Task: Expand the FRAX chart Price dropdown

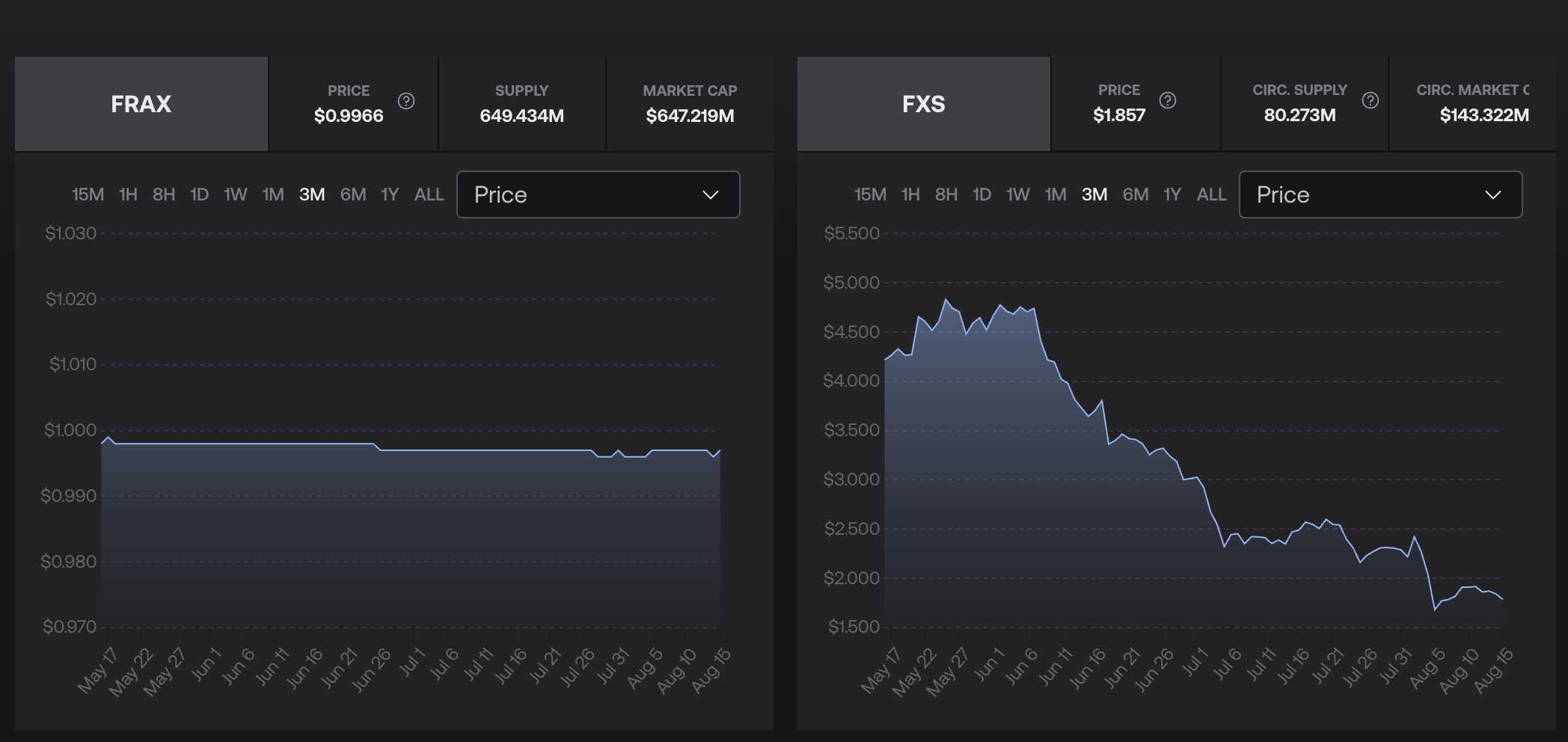Action: click(x=598, y=194)
